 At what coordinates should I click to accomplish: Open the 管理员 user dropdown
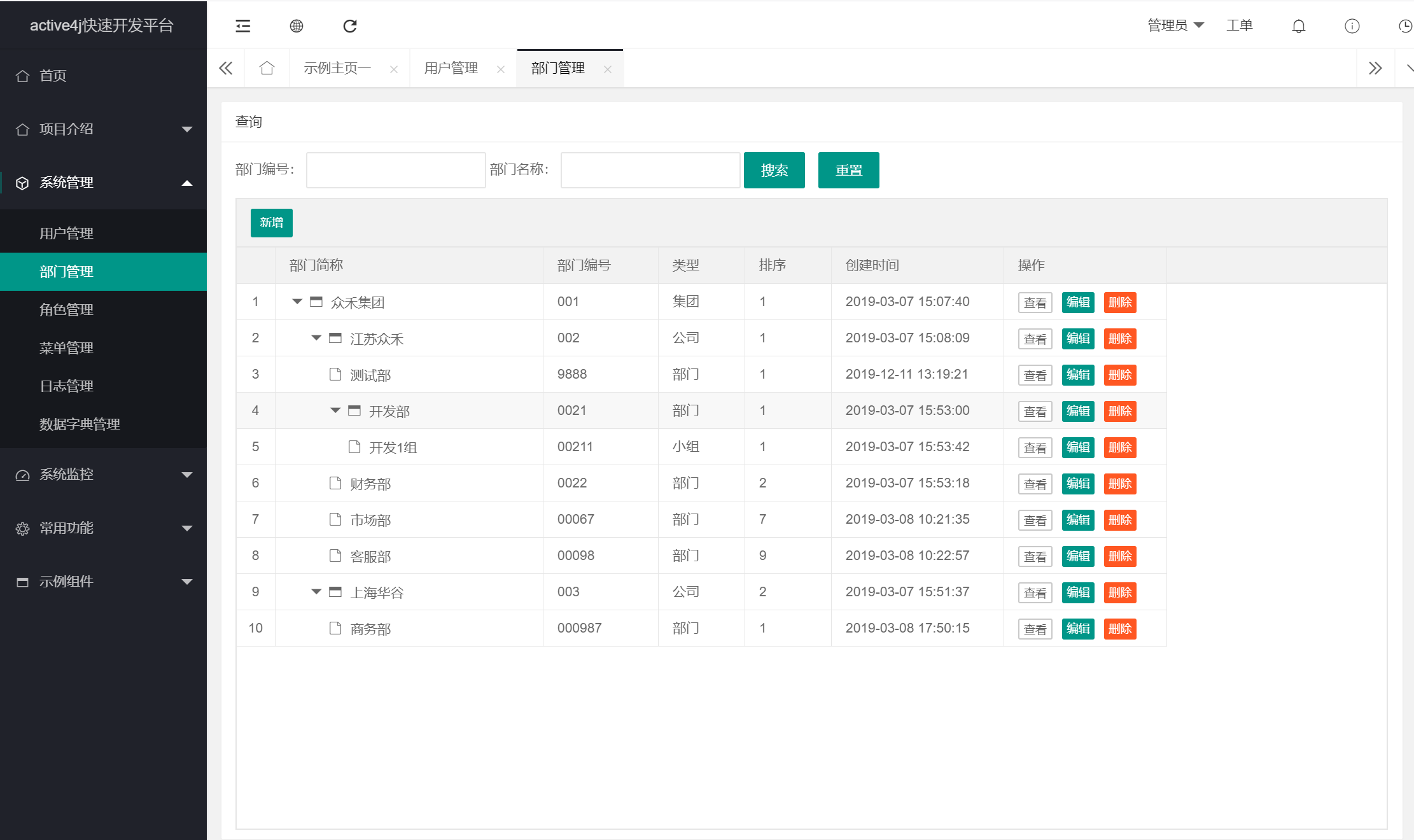1175,25
